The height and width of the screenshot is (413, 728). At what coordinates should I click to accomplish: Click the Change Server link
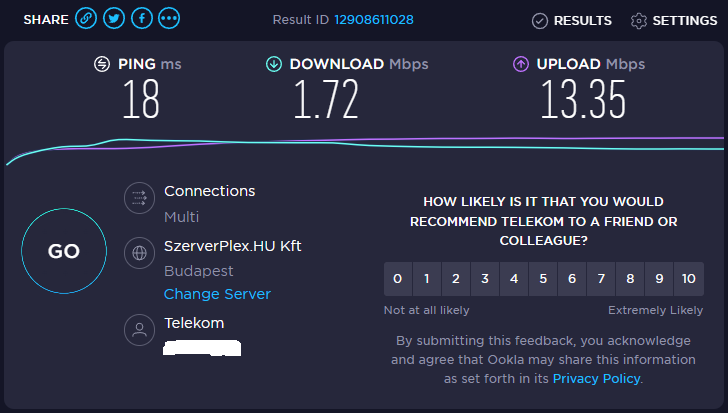click(x=217, y=294)
